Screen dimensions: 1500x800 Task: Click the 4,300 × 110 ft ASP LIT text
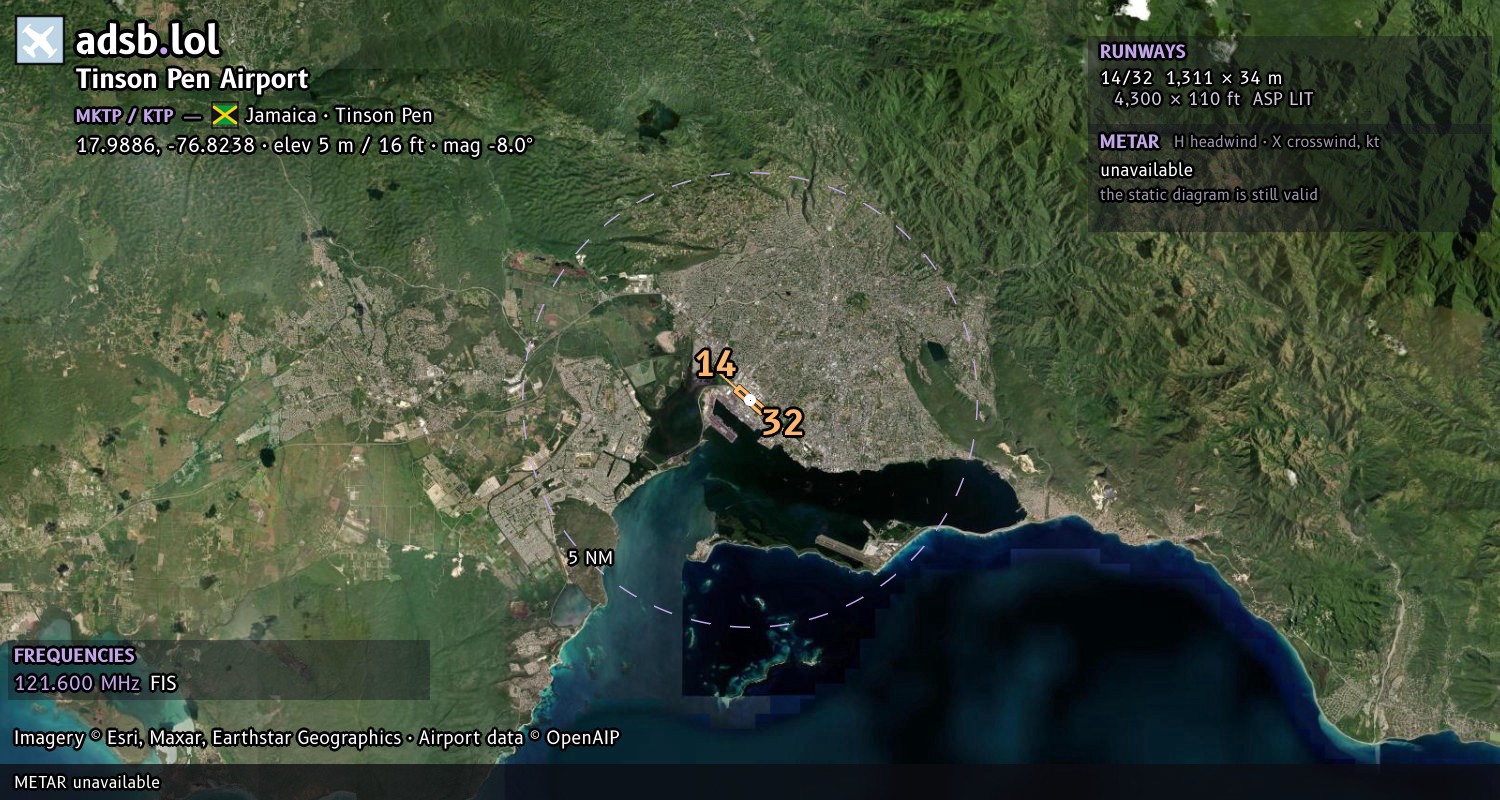1213,99
